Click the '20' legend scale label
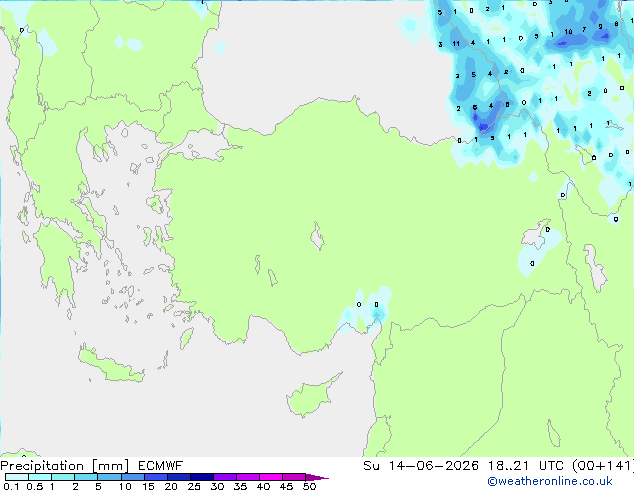 tap(171, 486)
